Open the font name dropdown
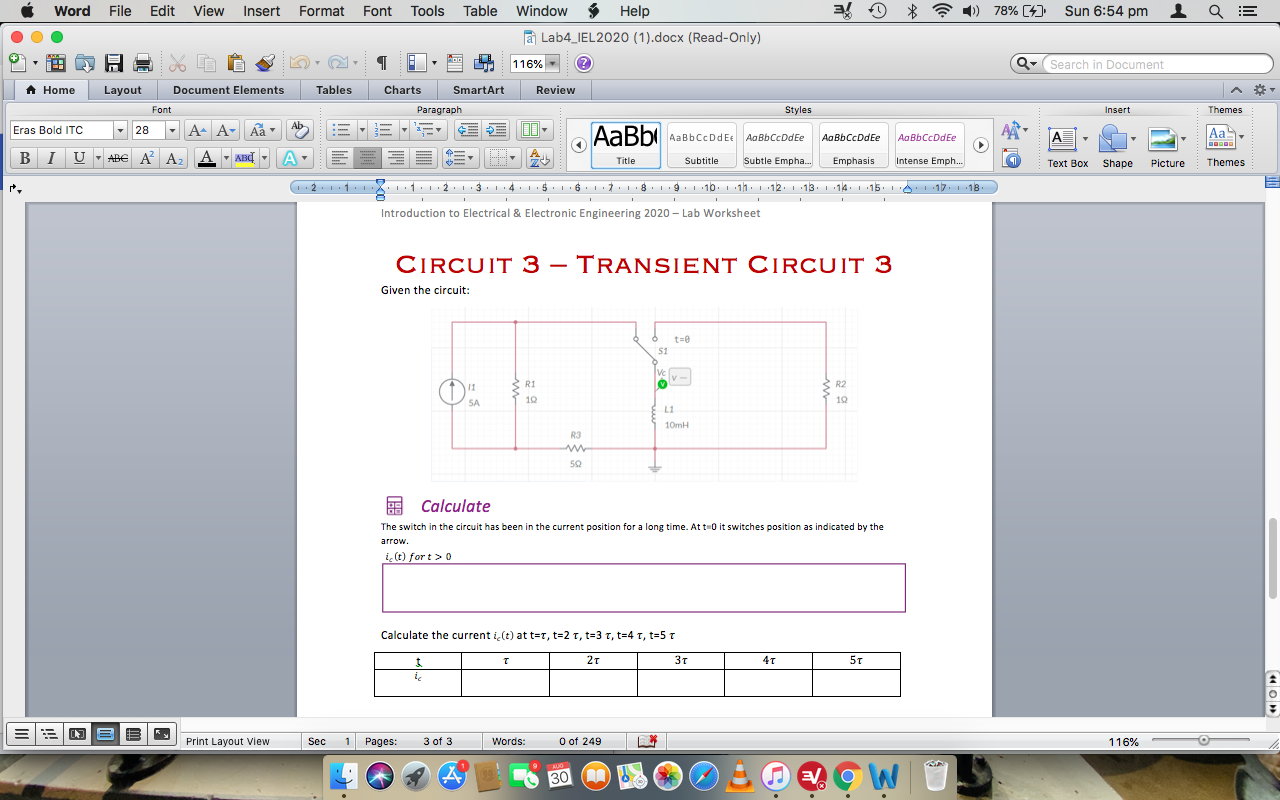The width and height of the screenshot is (1280, 800). point(120,130)
